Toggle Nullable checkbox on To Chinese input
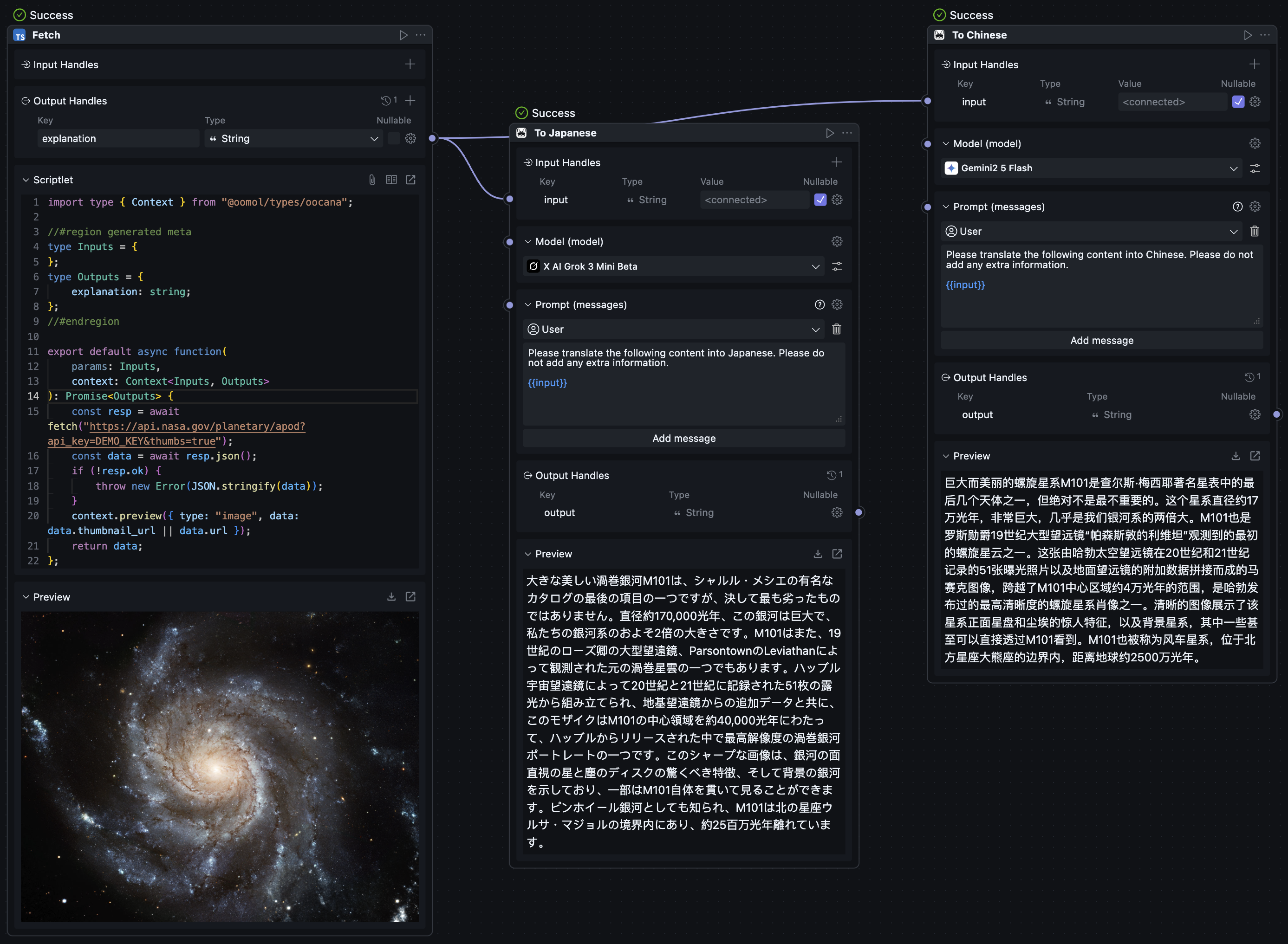The image size is (1288, 944). (x=1238, y=102)
